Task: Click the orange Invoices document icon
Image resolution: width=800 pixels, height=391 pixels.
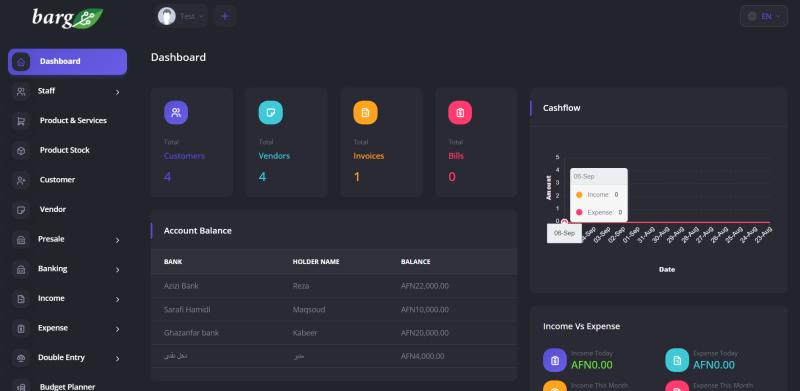Action: pyautogui.click(x=365, y=113)
